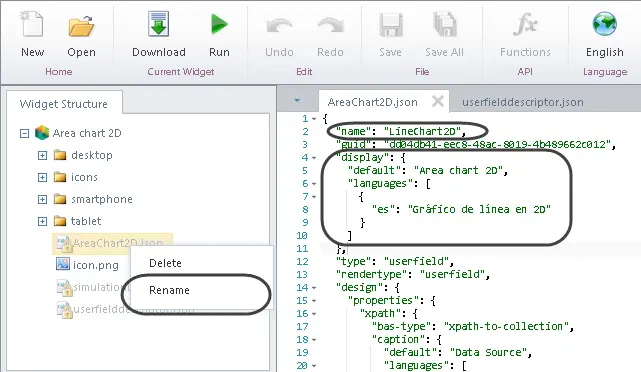The width and height of the screenshot is (641, 372).
Task: Expand the smartphone folder
Action: [42, 199]
